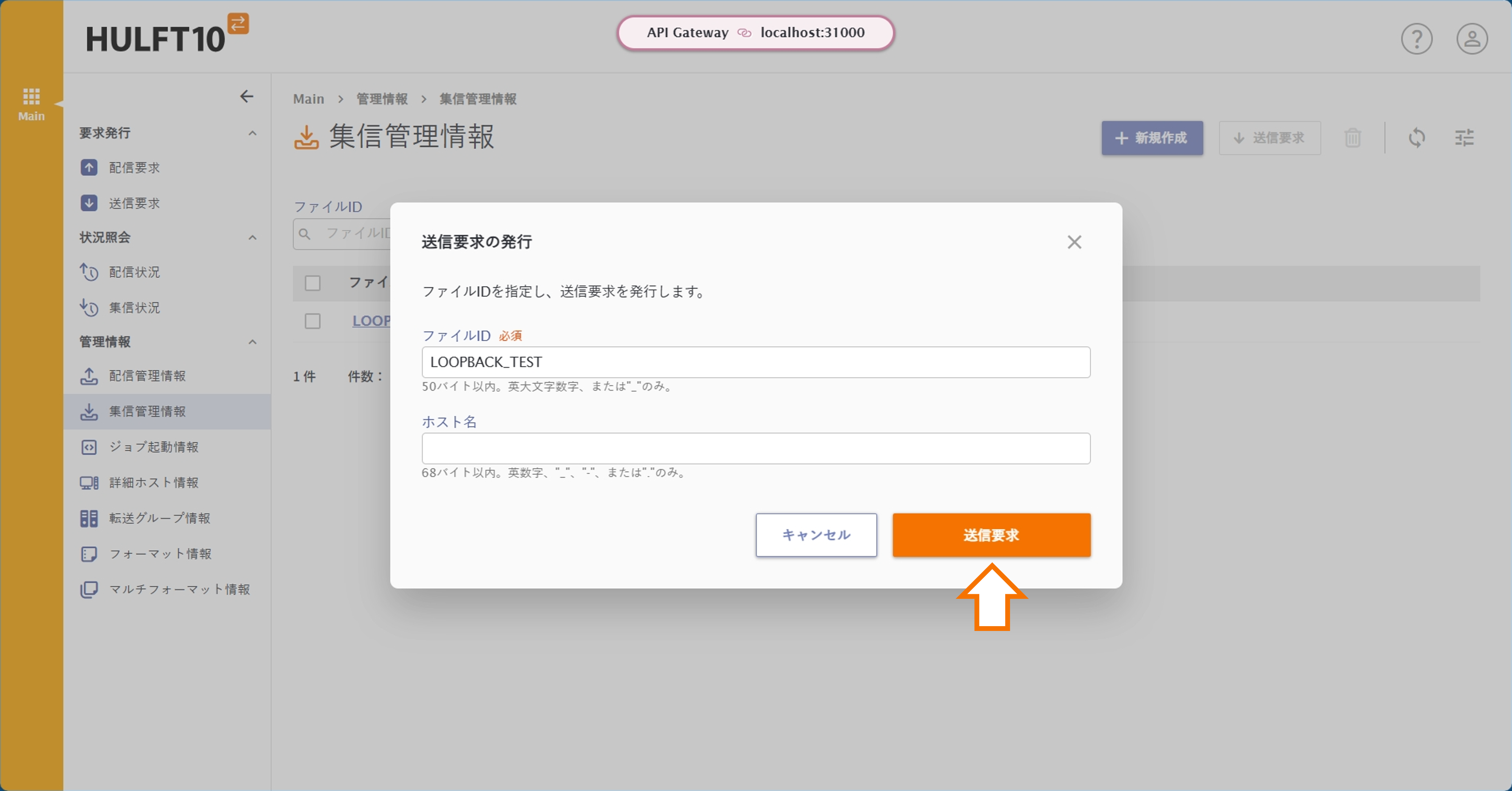Collapse the 管理情報 section
1512x791 pixels.
[x=252, y=342]
